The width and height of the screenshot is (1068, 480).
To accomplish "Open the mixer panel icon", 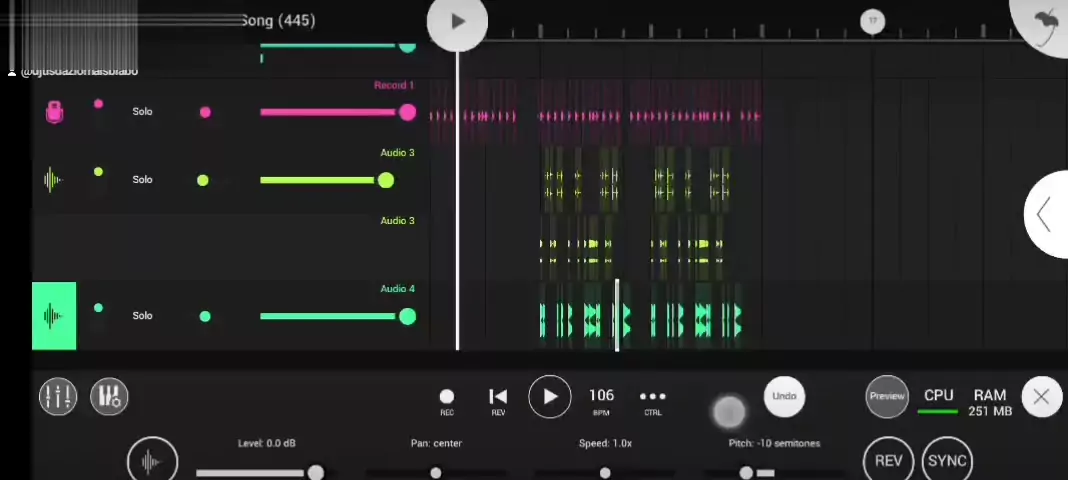I will (x=58, y=397).
